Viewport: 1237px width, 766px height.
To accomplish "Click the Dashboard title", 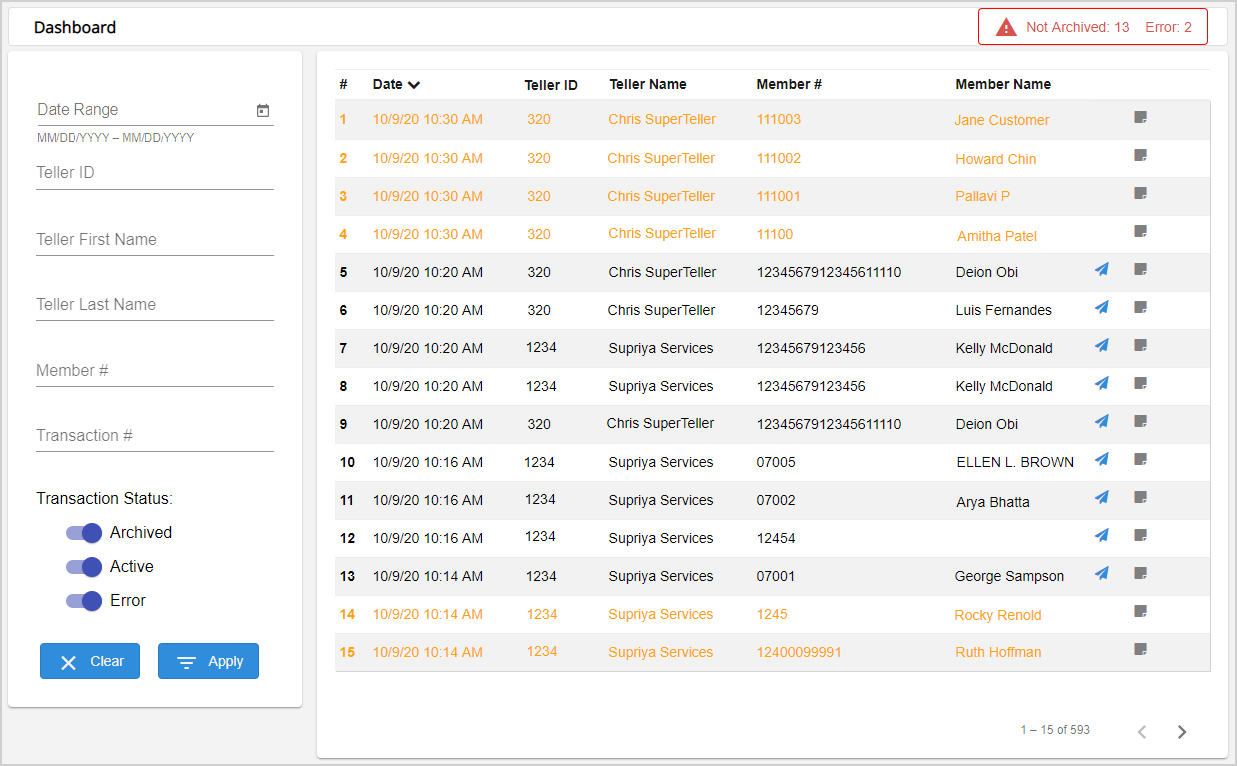I will pyautogui.click(x=75, y=27).
